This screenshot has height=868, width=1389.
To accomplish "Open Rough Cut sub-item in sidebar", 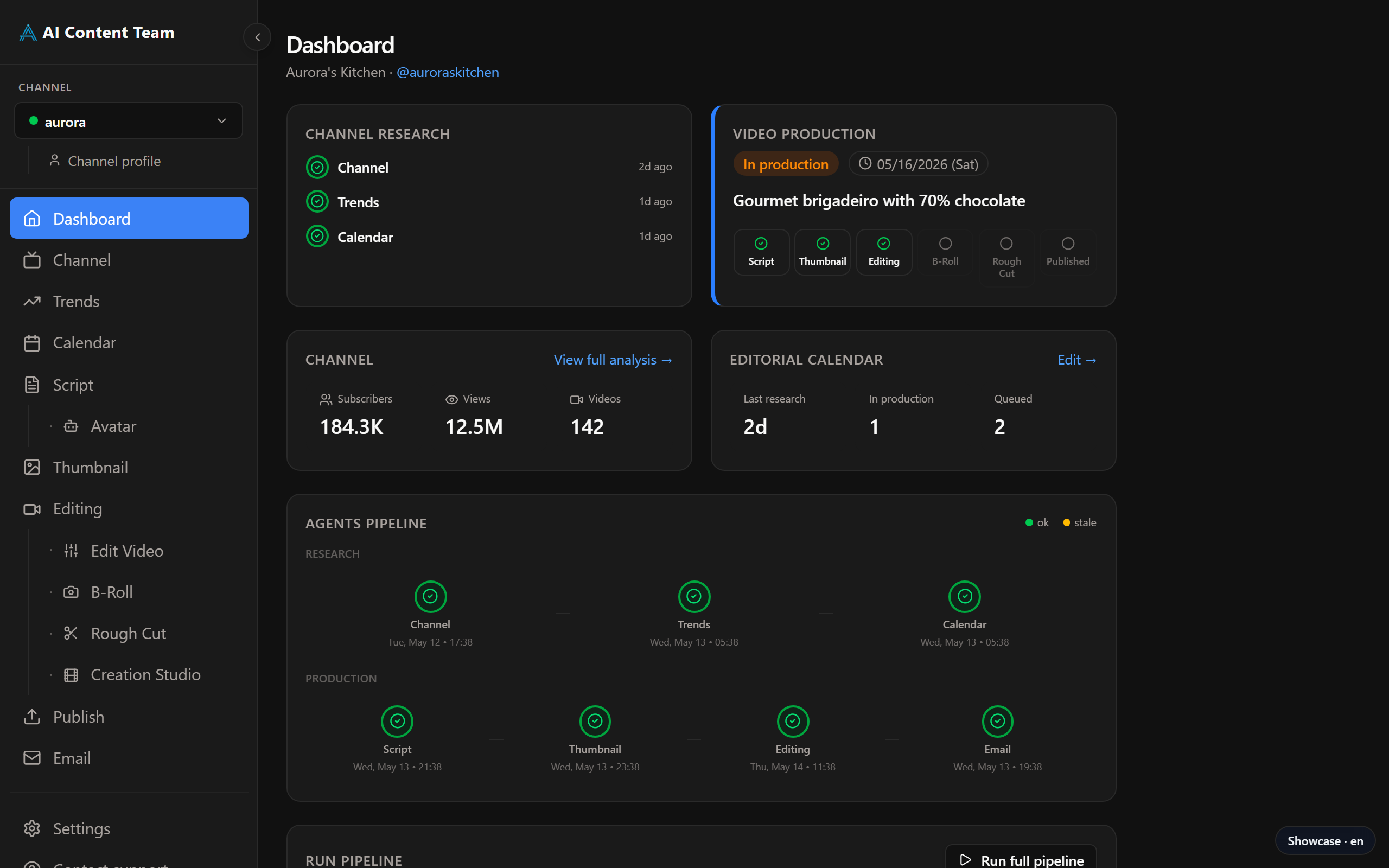I will 115,633.
